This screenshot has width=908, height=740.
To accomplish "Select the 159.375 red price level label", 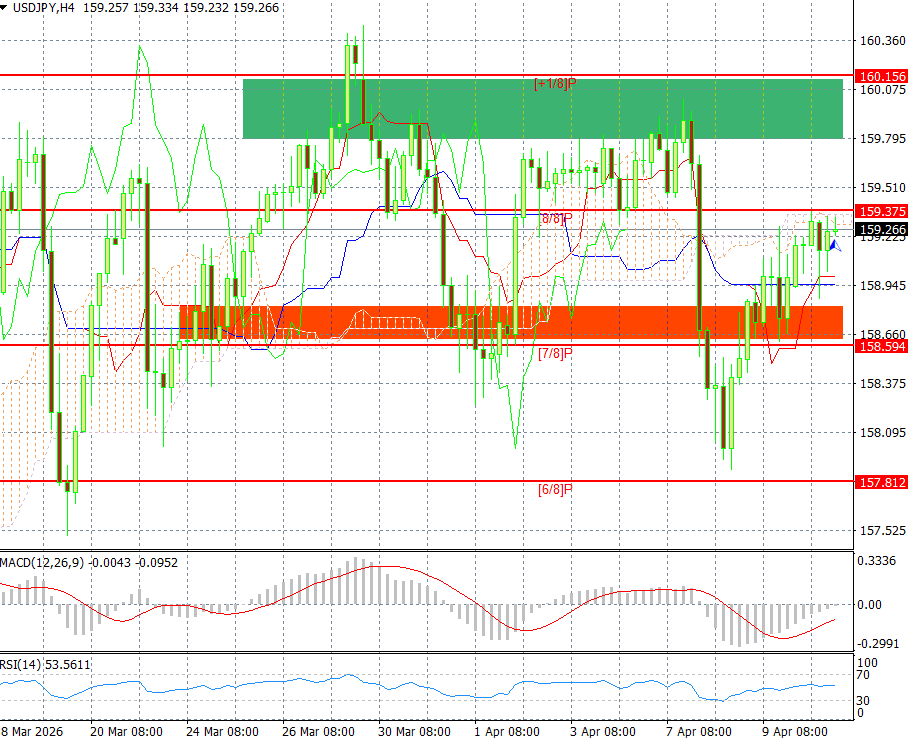I will 881,211.
